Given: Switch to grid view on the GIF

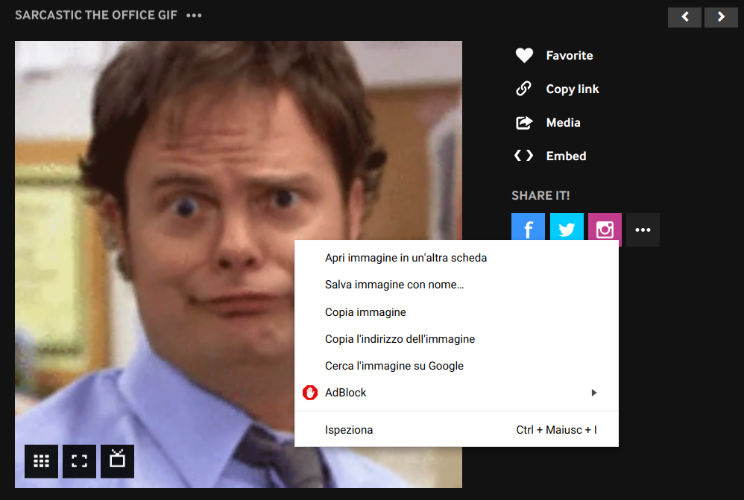Looking at the screenshot, I should (41, 461).
